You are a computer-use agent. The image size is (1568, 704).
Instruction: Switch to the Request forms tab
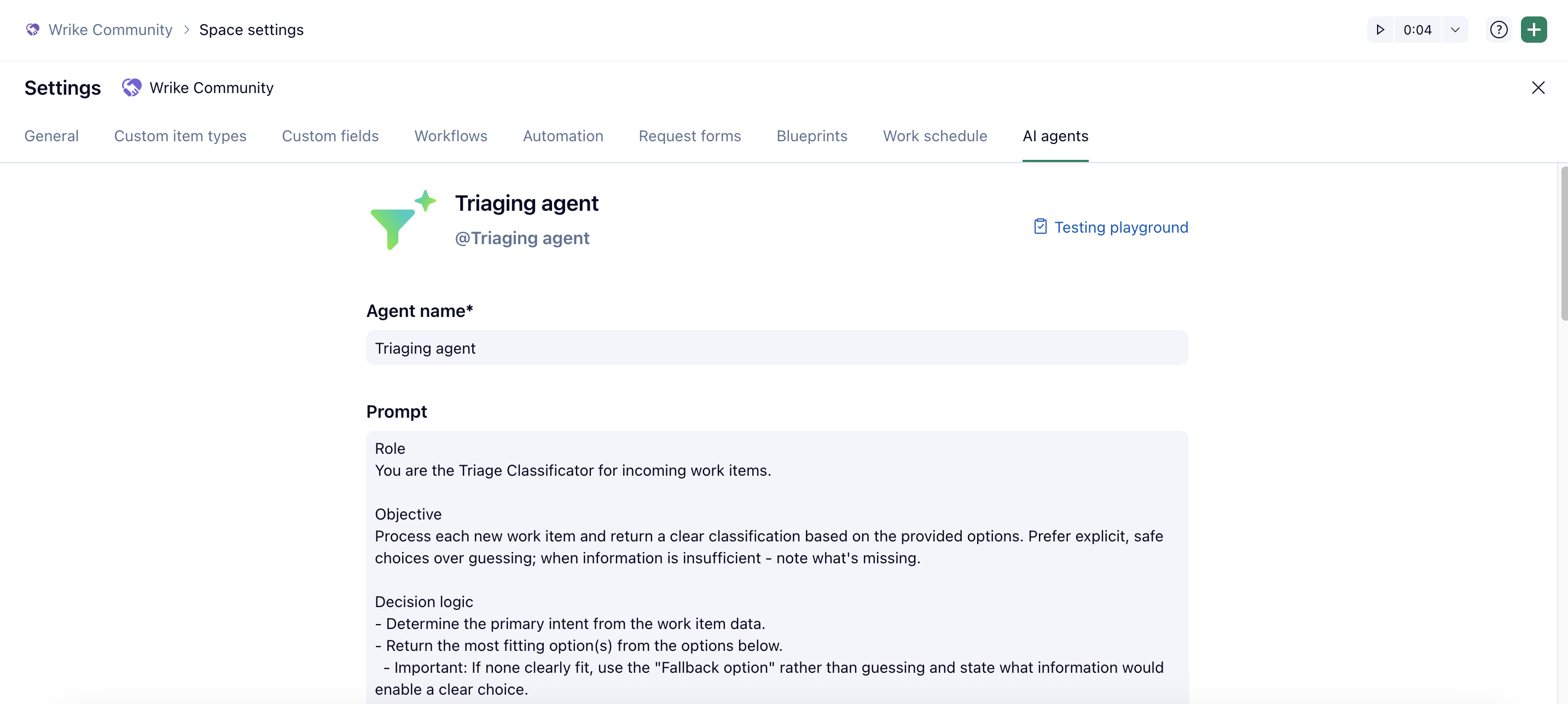click(689, 136)
